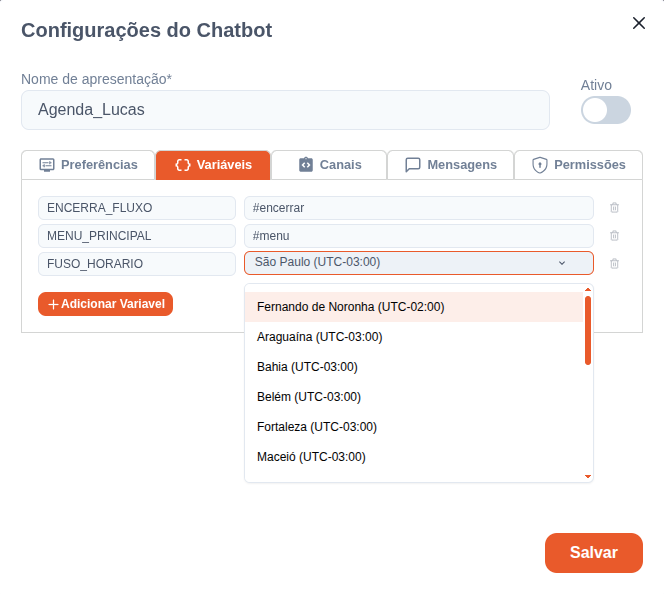664x594 pixels.
Task: Click the curly braces Variáveis icon
Action: (x=183, y=165)
